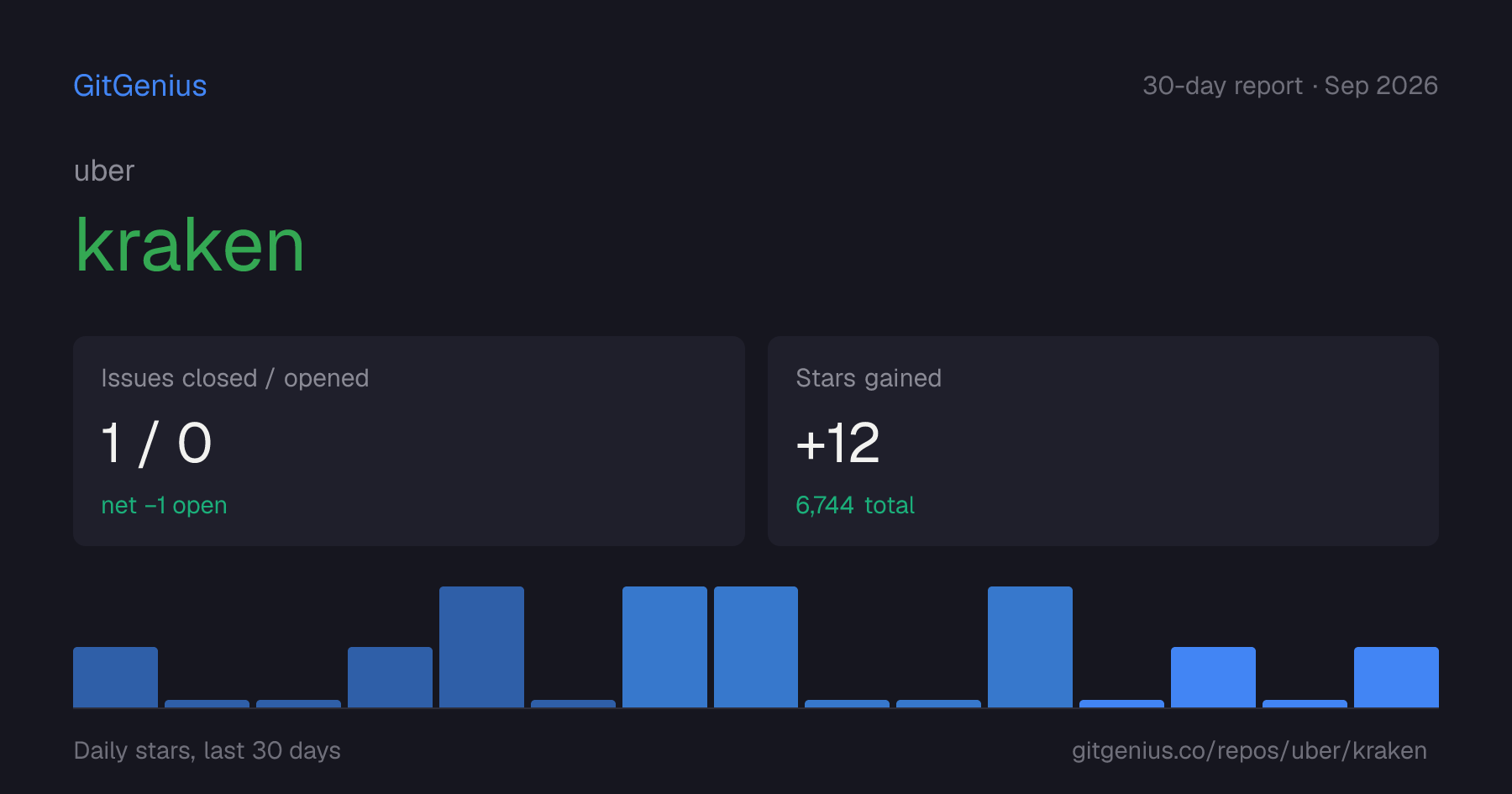Click the 30-day report Sep 2026 label
Image resolution: width=1512 pixels, height=794 pixels.
click(x=1290, y=86)
